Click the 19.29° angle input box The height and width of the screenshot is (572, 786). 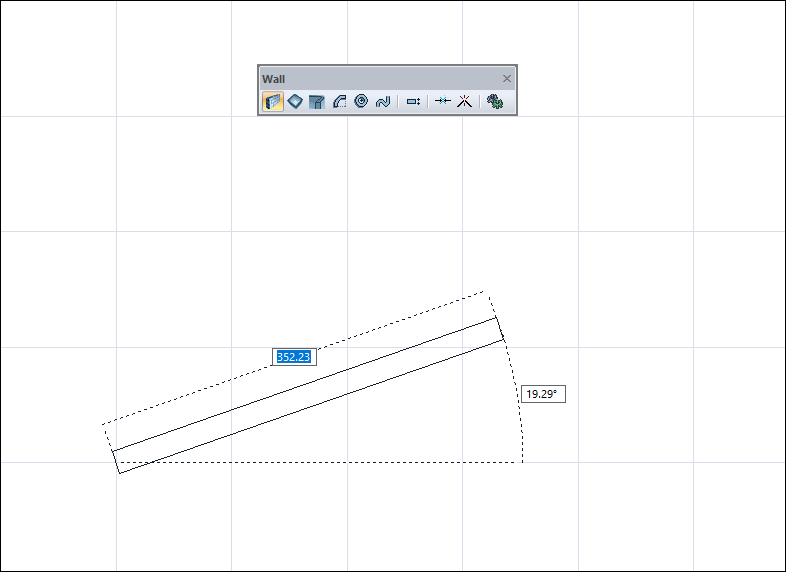pyautogui.click(x=543, y=394)
